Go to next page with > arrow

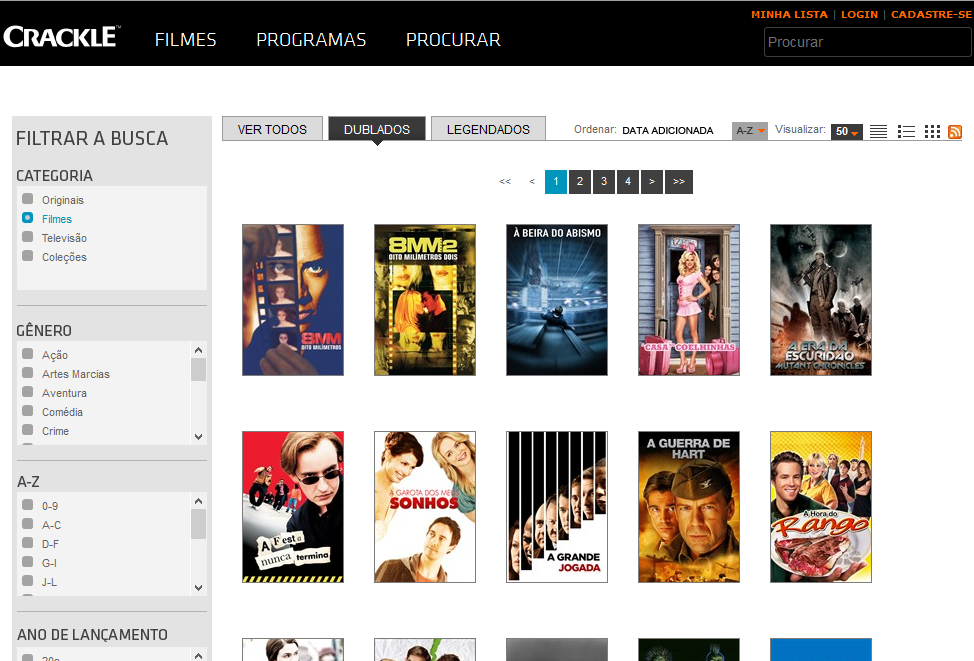[652, 182]
